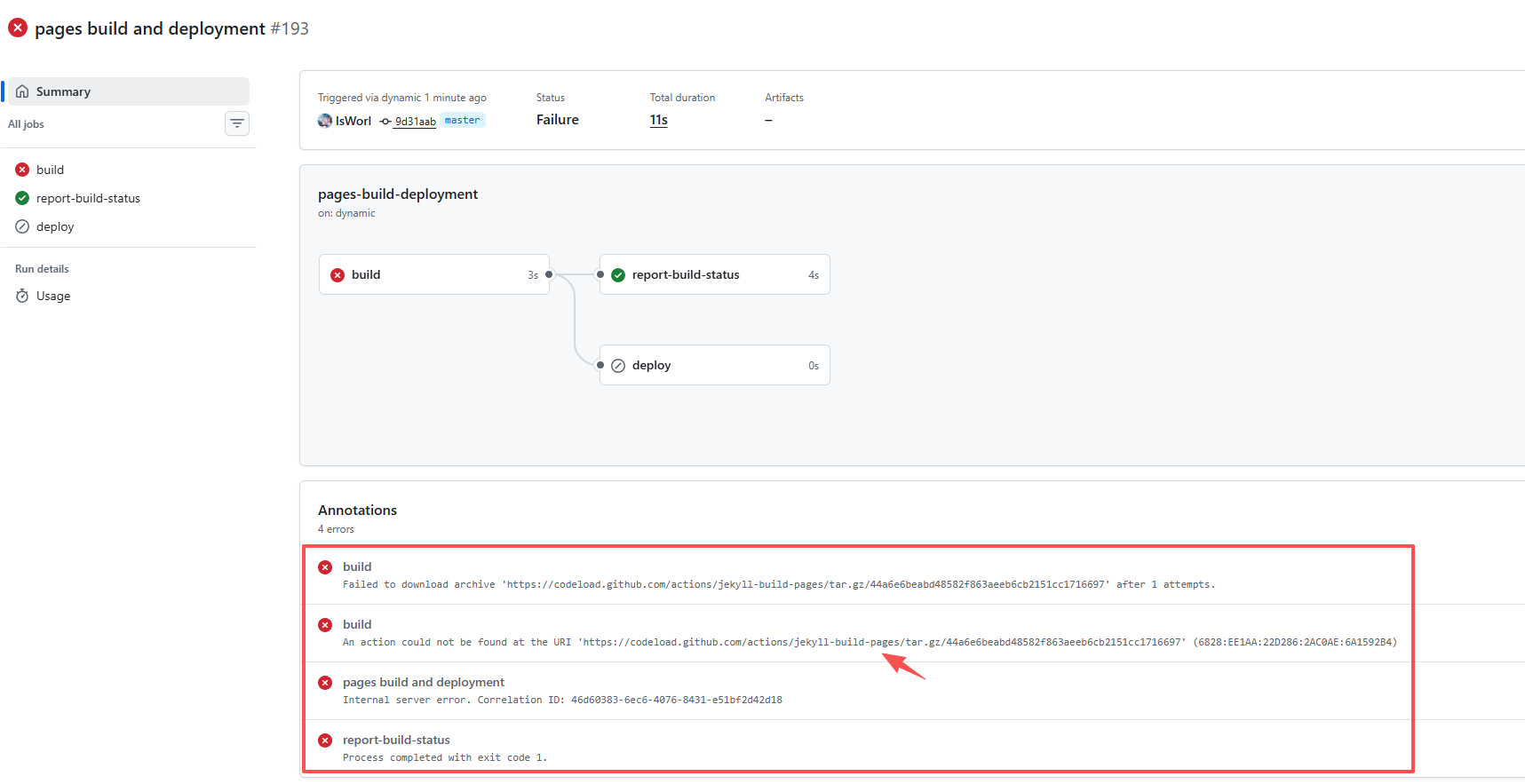Click error icon of 'action could not be found' annotation
This screenshot has height=784, width=1525.
click(x=325, y=625)
